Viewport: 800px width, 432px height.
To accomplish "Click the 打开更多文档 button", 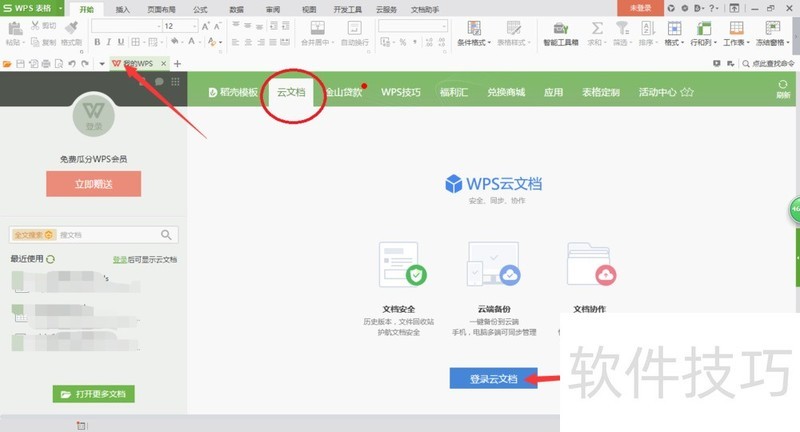I will (x=93, y=395).
